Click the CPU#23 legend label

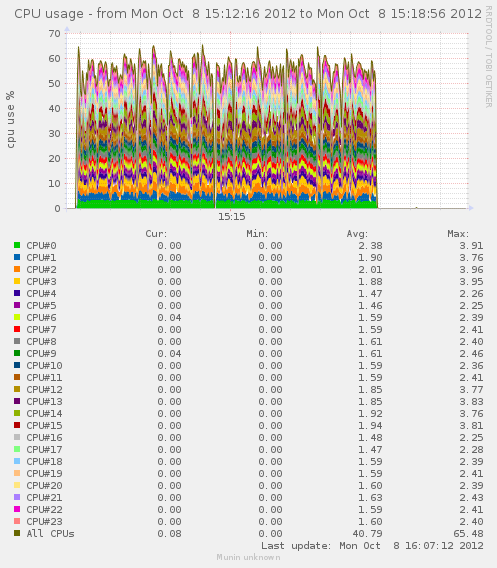(x=44, y=522)
